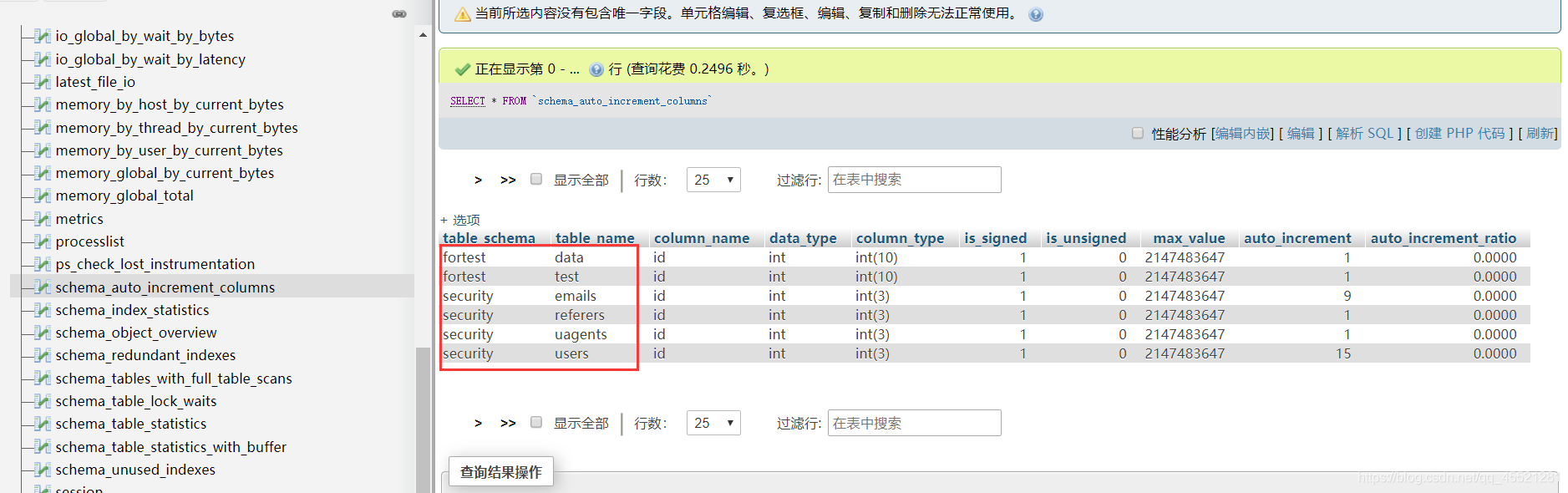Sort by auto_increment column header
This screenshot has width=1568, height=493.
coord(1297,238)
